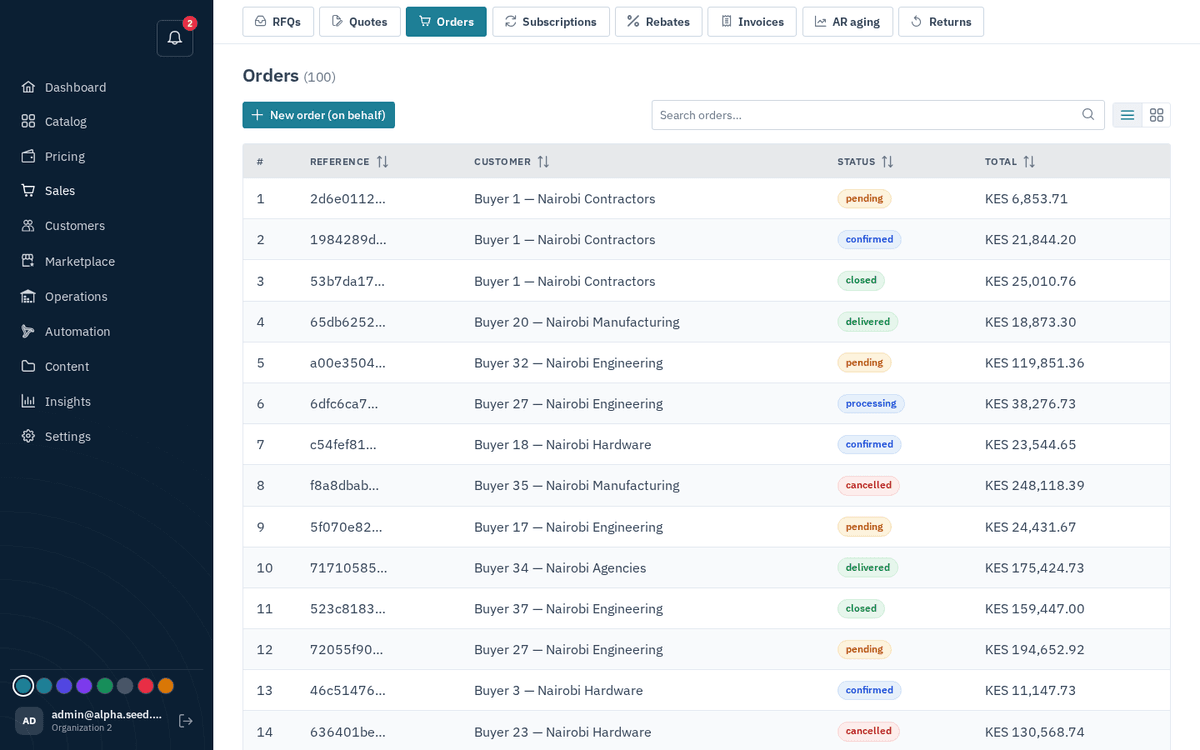Click the Insights bar chart icon
The image size is (1200, 750).
click(x=28, y=401)
